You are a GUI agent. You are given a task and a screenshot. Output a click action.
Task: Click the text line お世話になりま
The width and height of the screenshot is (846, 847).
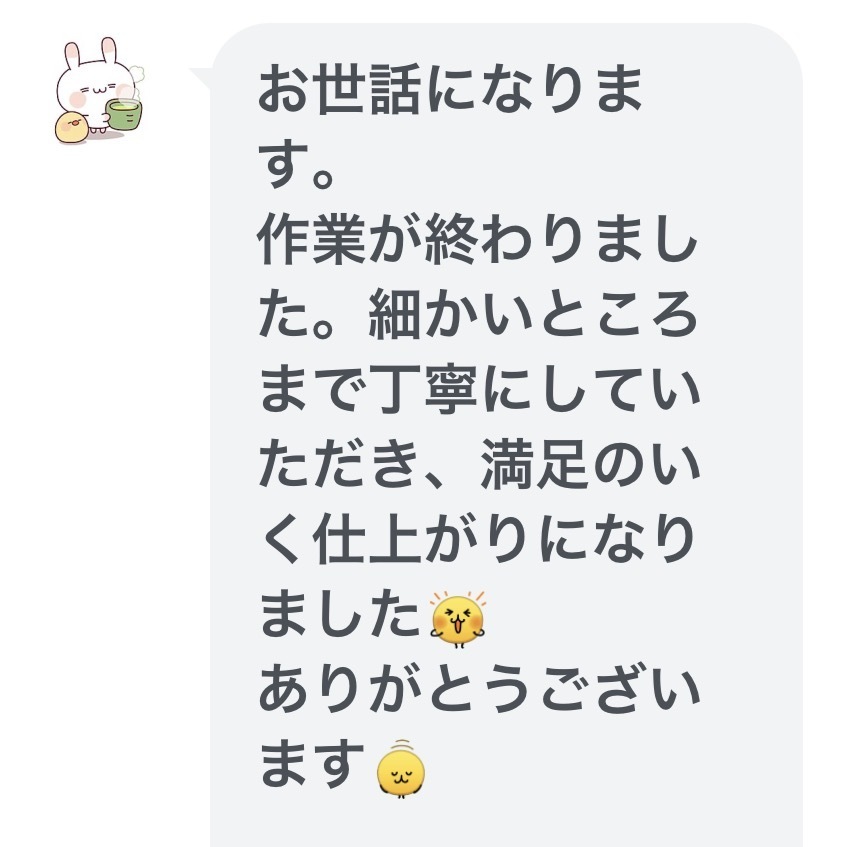pos(451,89)
